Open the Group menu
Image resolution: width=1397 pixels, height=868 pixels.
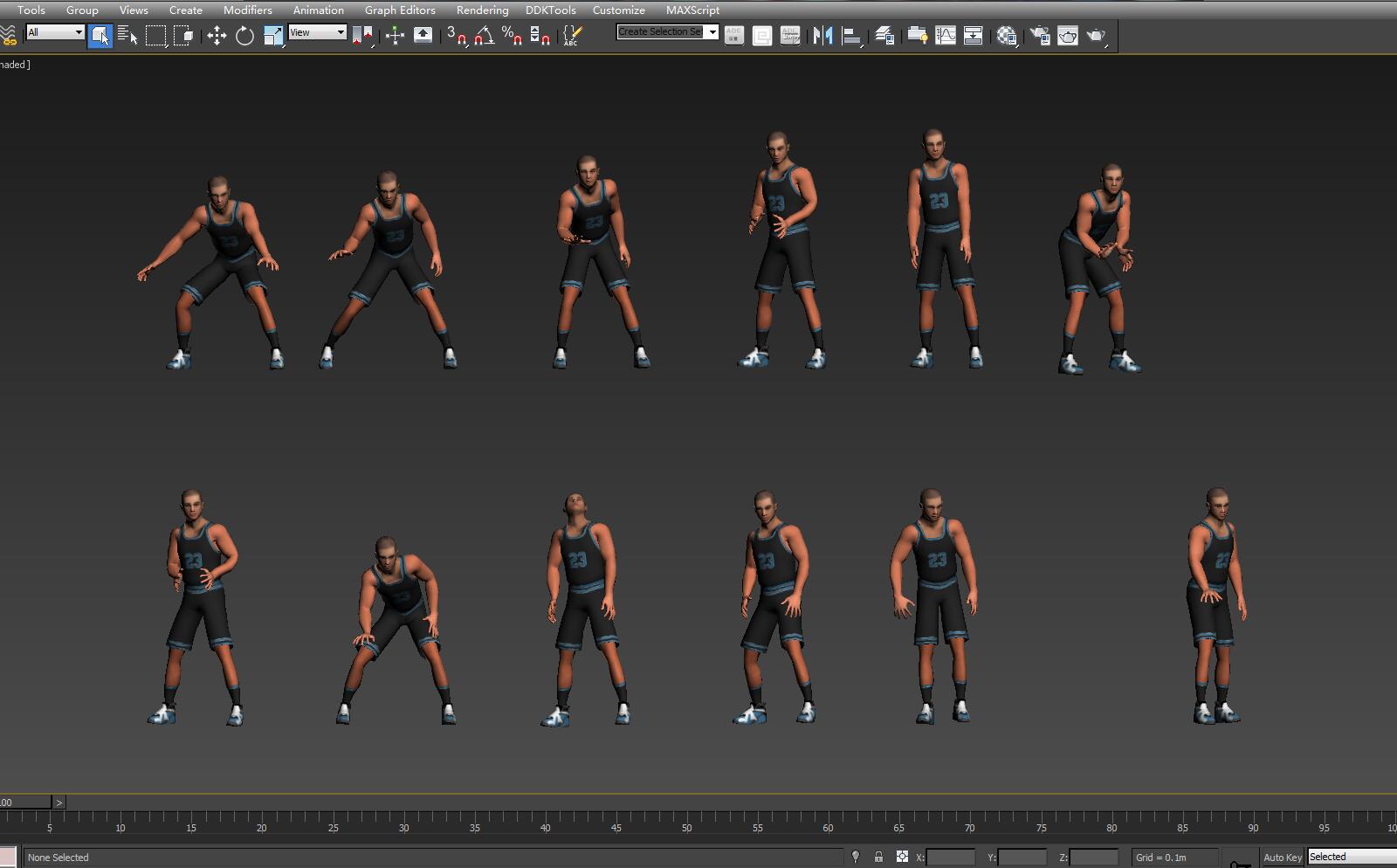tap(82, 10)
